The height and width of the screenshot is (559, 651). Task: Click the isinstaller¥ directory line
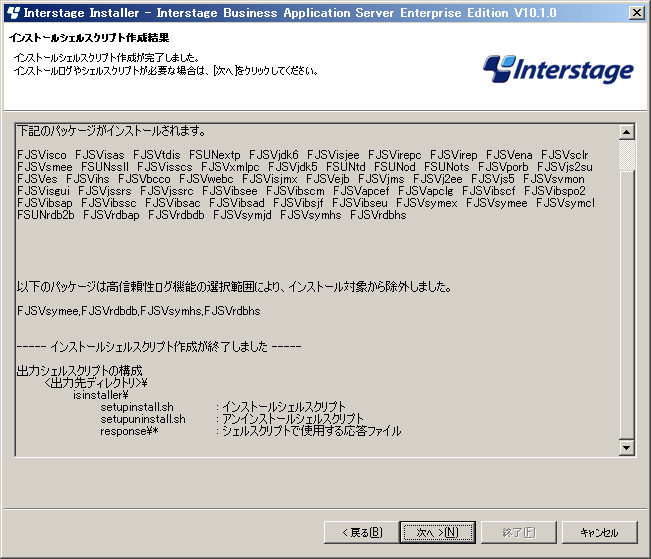[101, 395]
